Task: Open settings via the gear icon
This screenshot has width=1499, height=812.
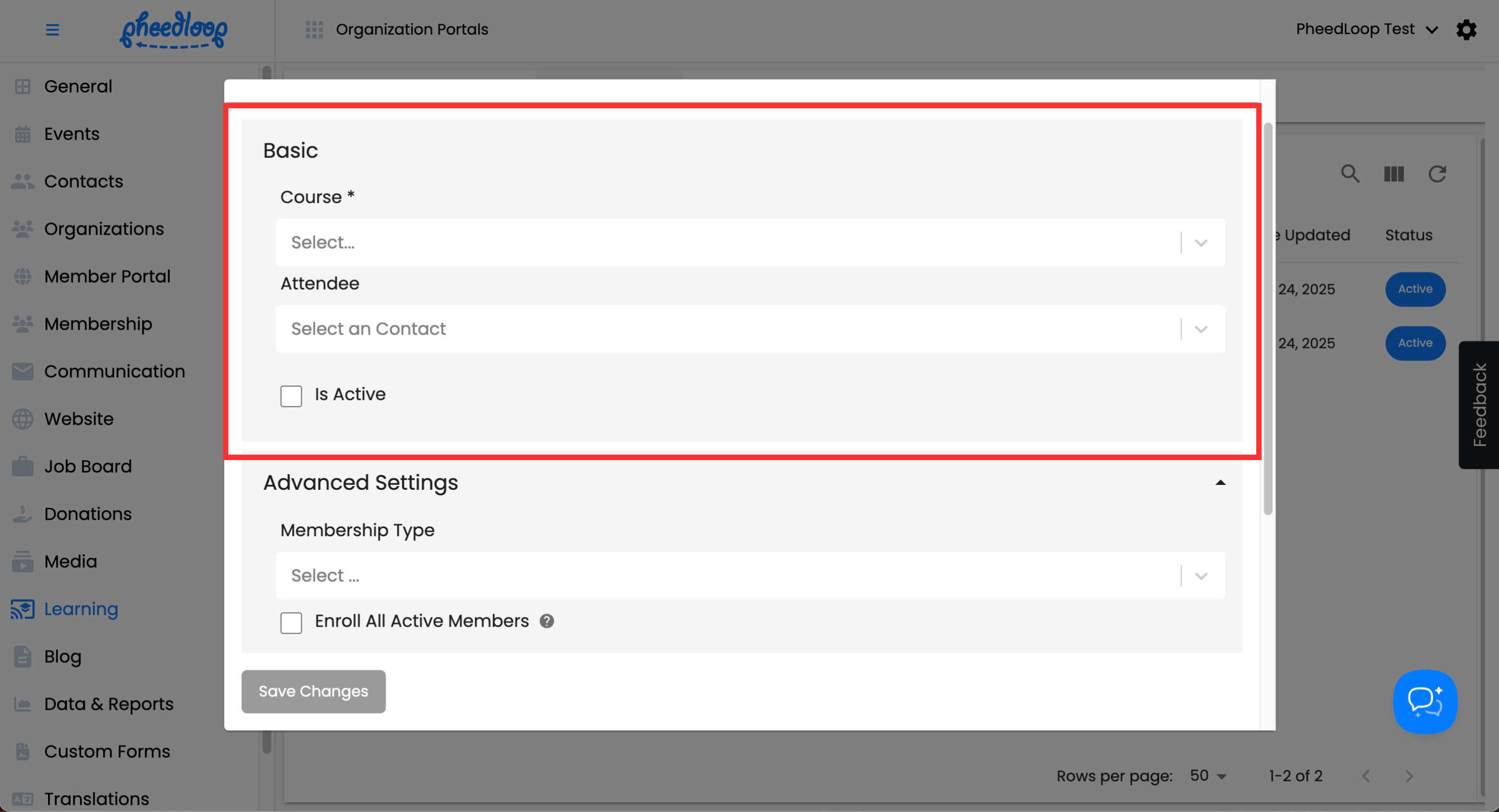Action: pos(1466,30)
